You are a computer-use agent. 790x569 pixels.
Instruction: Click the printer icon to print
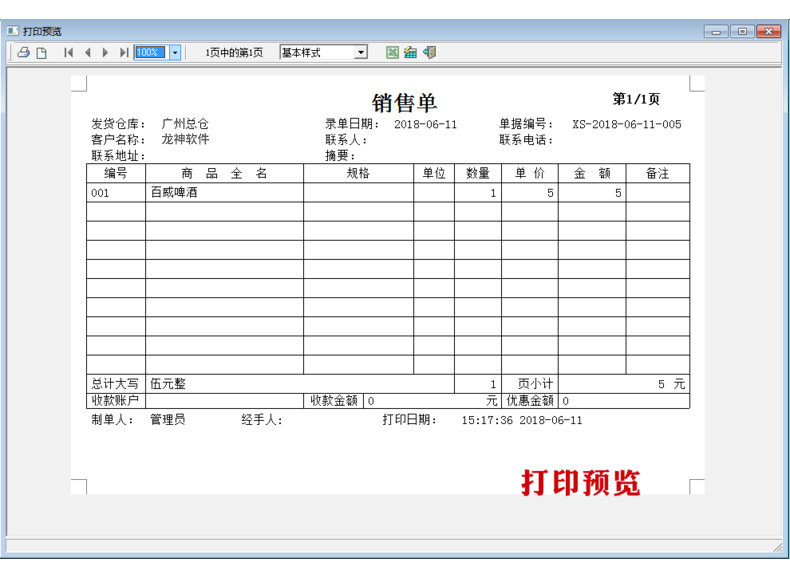click(24, 52)
